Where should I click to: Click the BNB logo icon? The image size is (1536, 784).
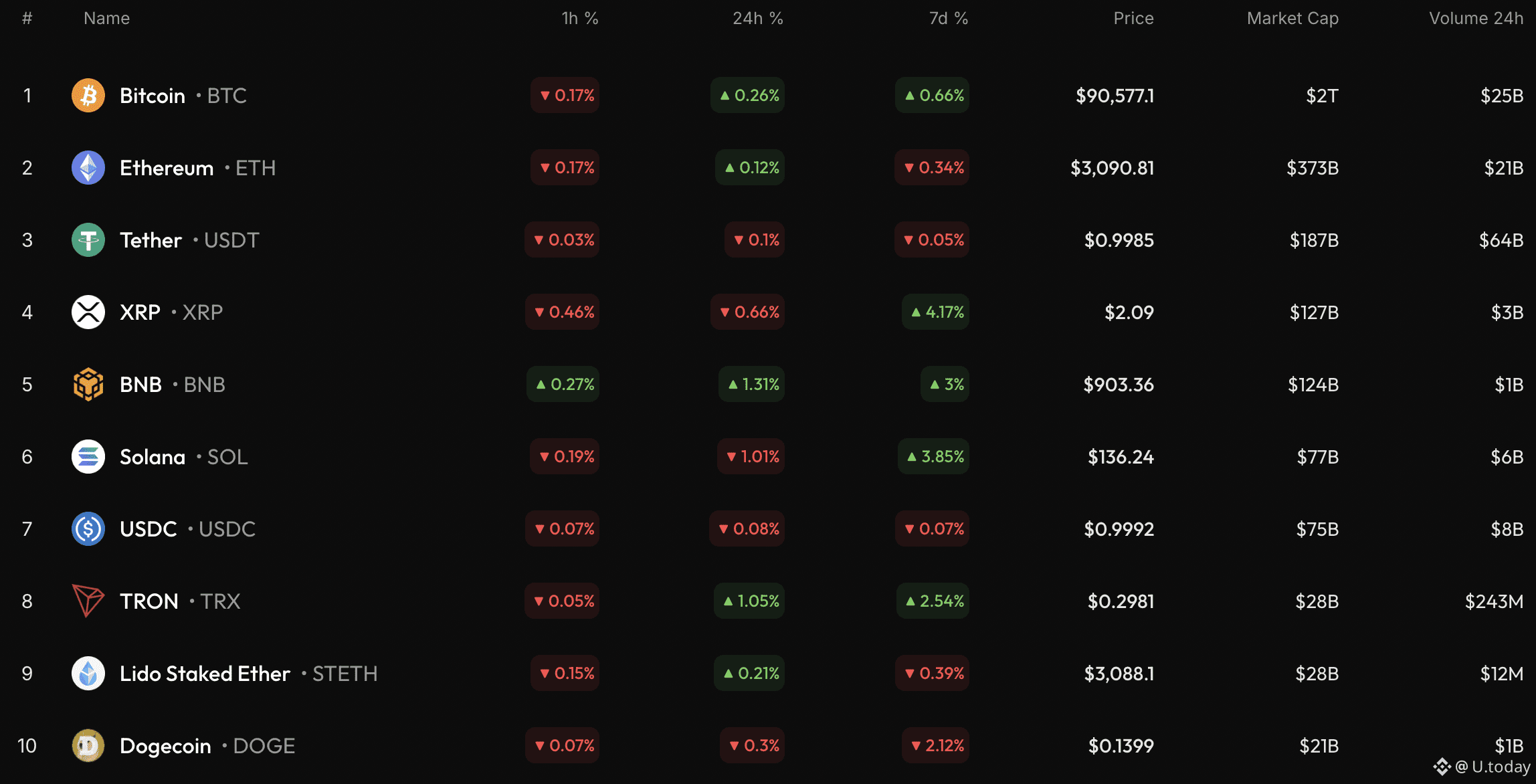(88, 384)
